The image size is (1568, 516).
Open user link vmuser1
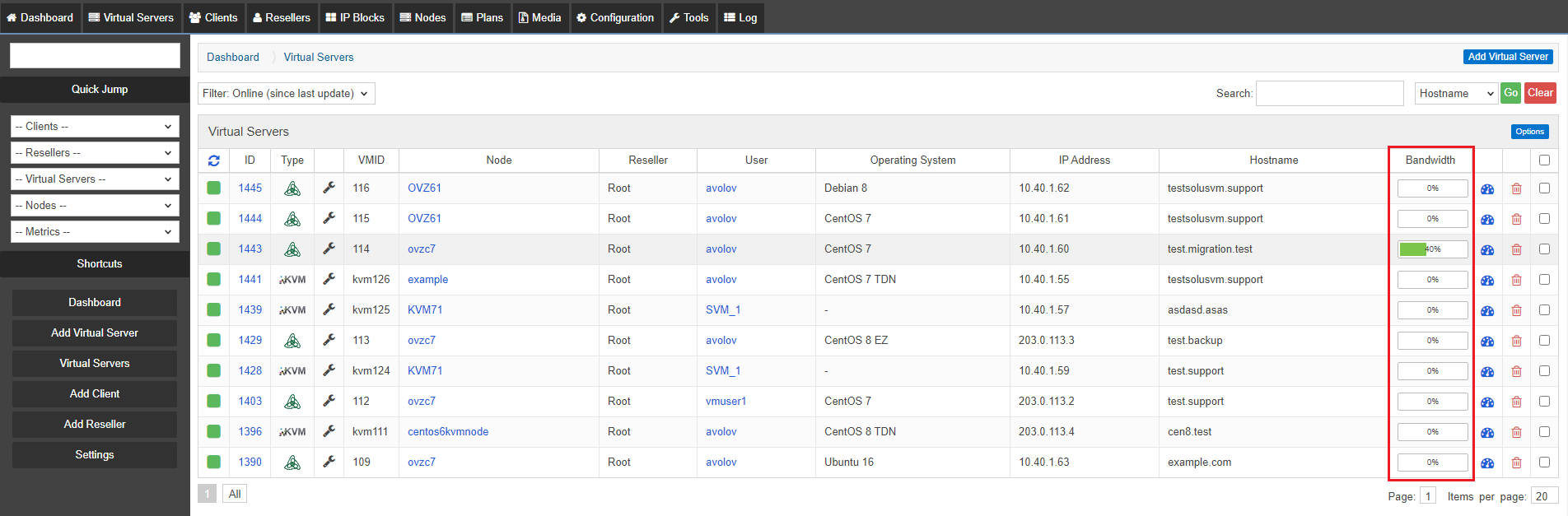tap(726, 401)
